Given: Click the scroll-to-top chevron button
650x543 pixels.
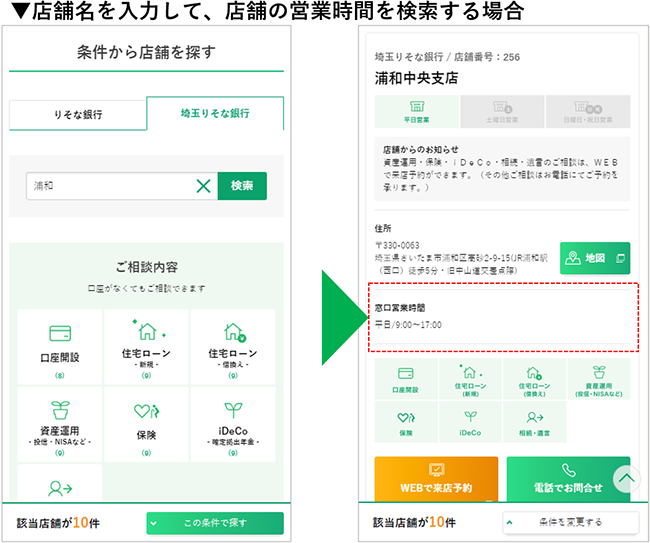Looking at the screenshot, I should [626, 479].
